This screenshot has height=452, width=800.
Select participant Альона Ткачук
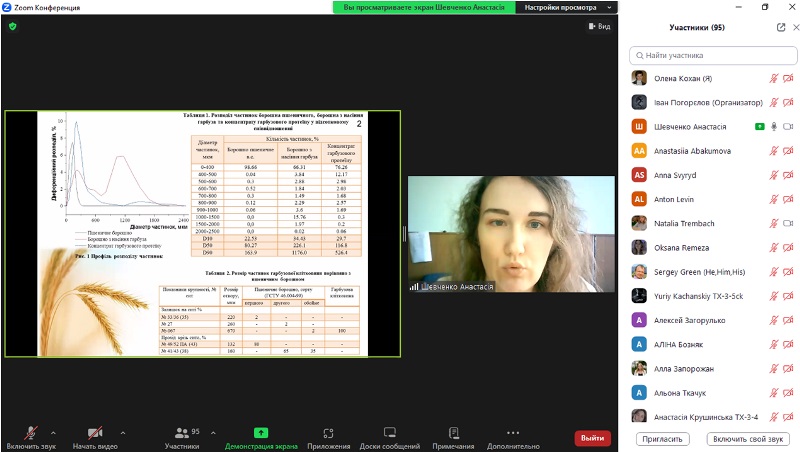click(x=713, y=393)
